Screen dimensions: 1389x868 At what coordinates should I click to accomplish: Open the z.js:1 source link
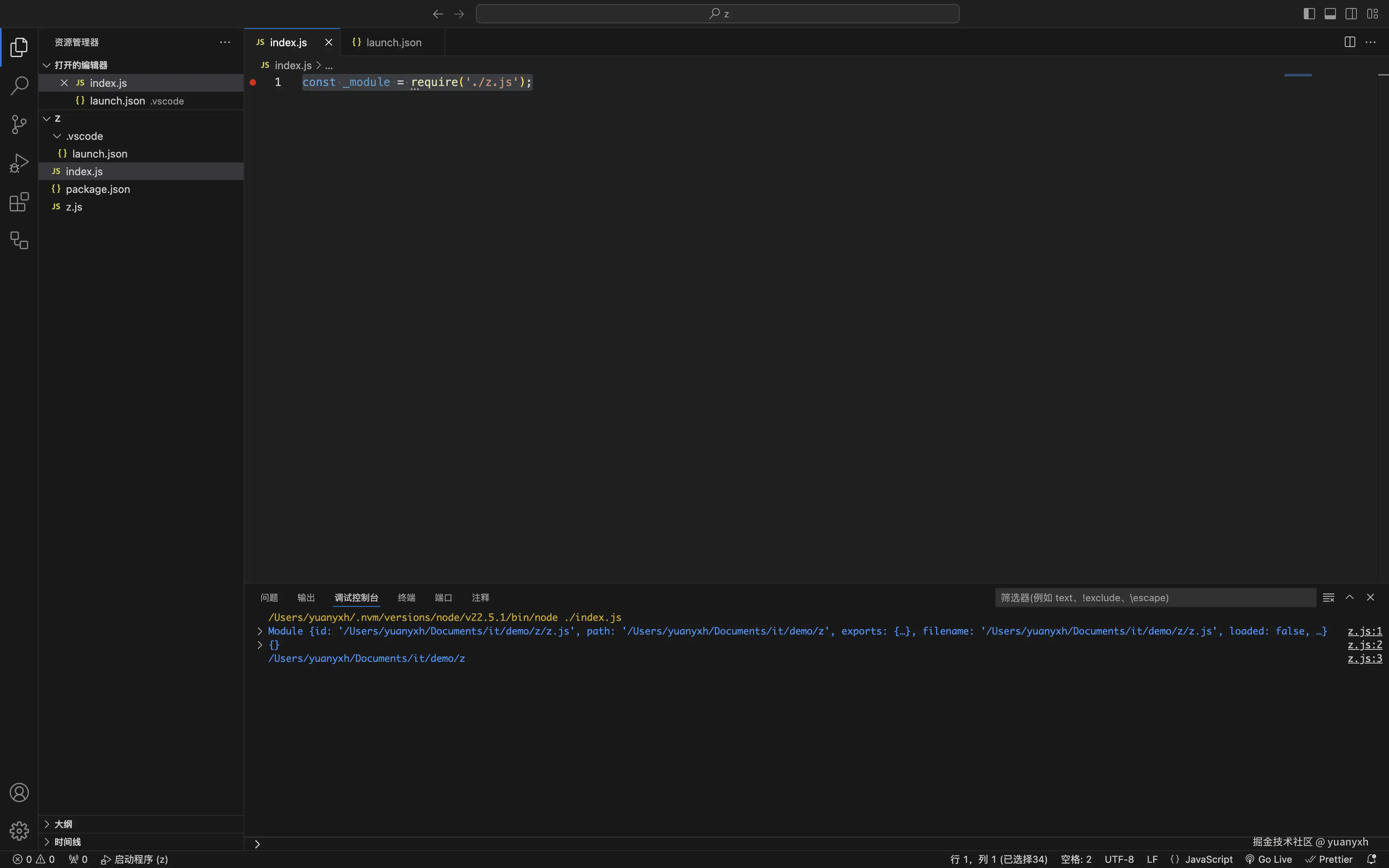click(1364, 631)
